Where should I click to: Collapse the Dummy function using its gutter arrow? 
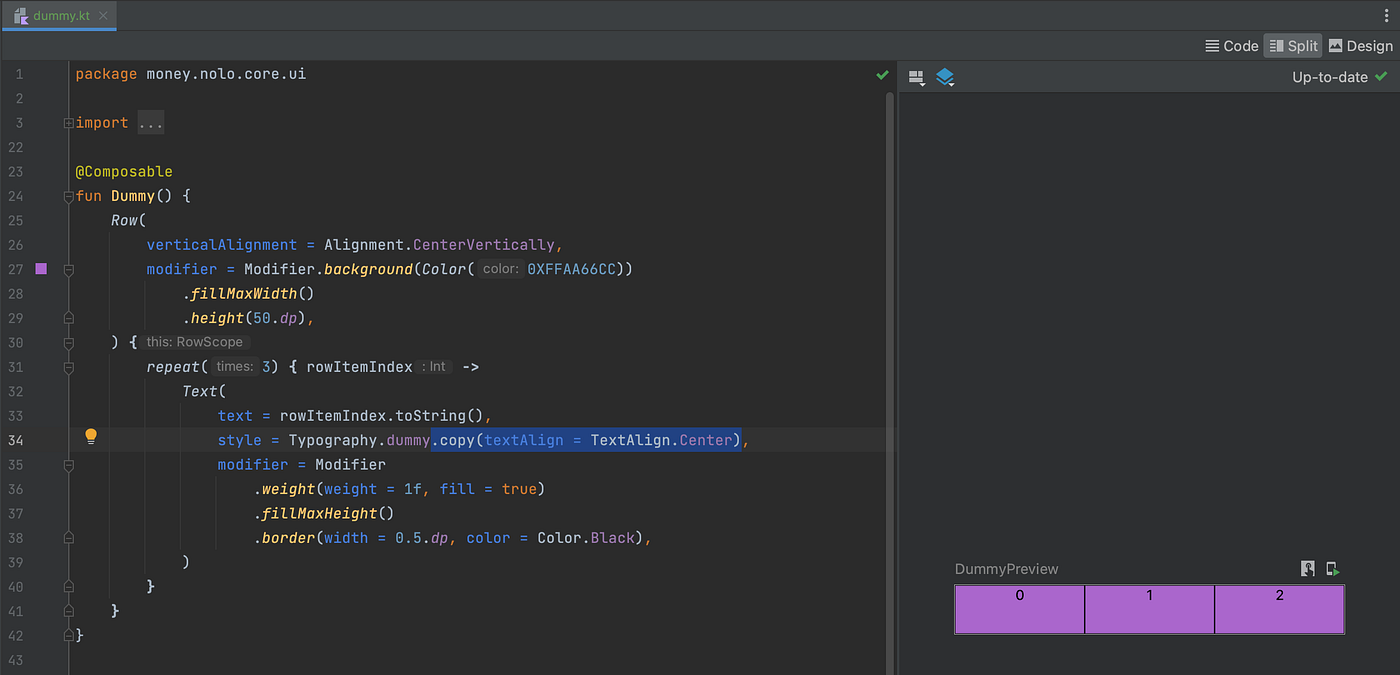coord(67,195)
